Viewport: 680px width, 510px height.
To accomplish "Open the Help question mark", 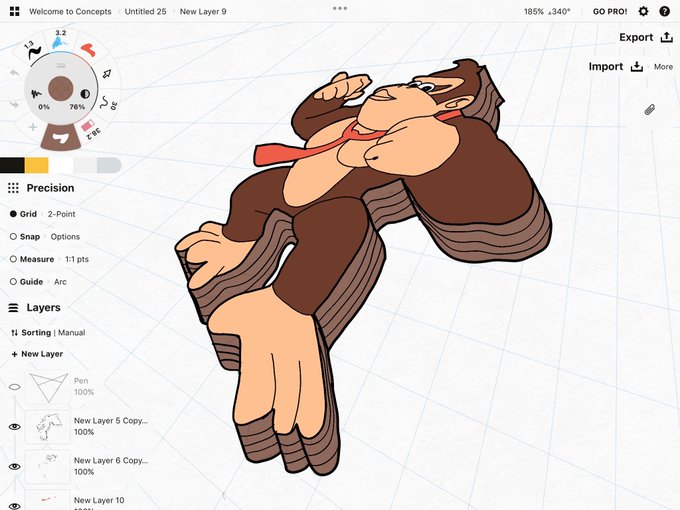I will (664, 11).
